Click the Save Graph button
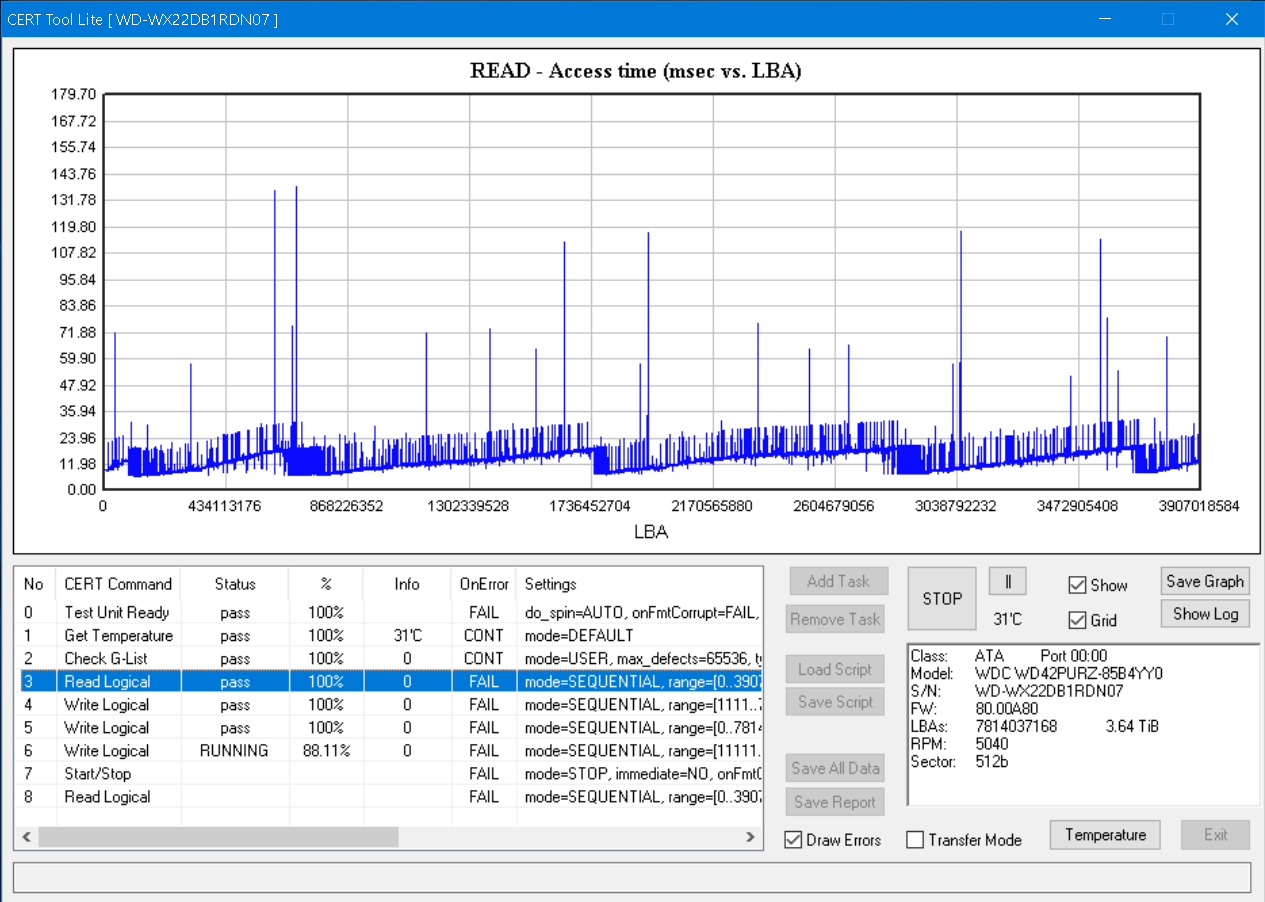This screenshot has width=1265, height=902. tap(1204, 581)
